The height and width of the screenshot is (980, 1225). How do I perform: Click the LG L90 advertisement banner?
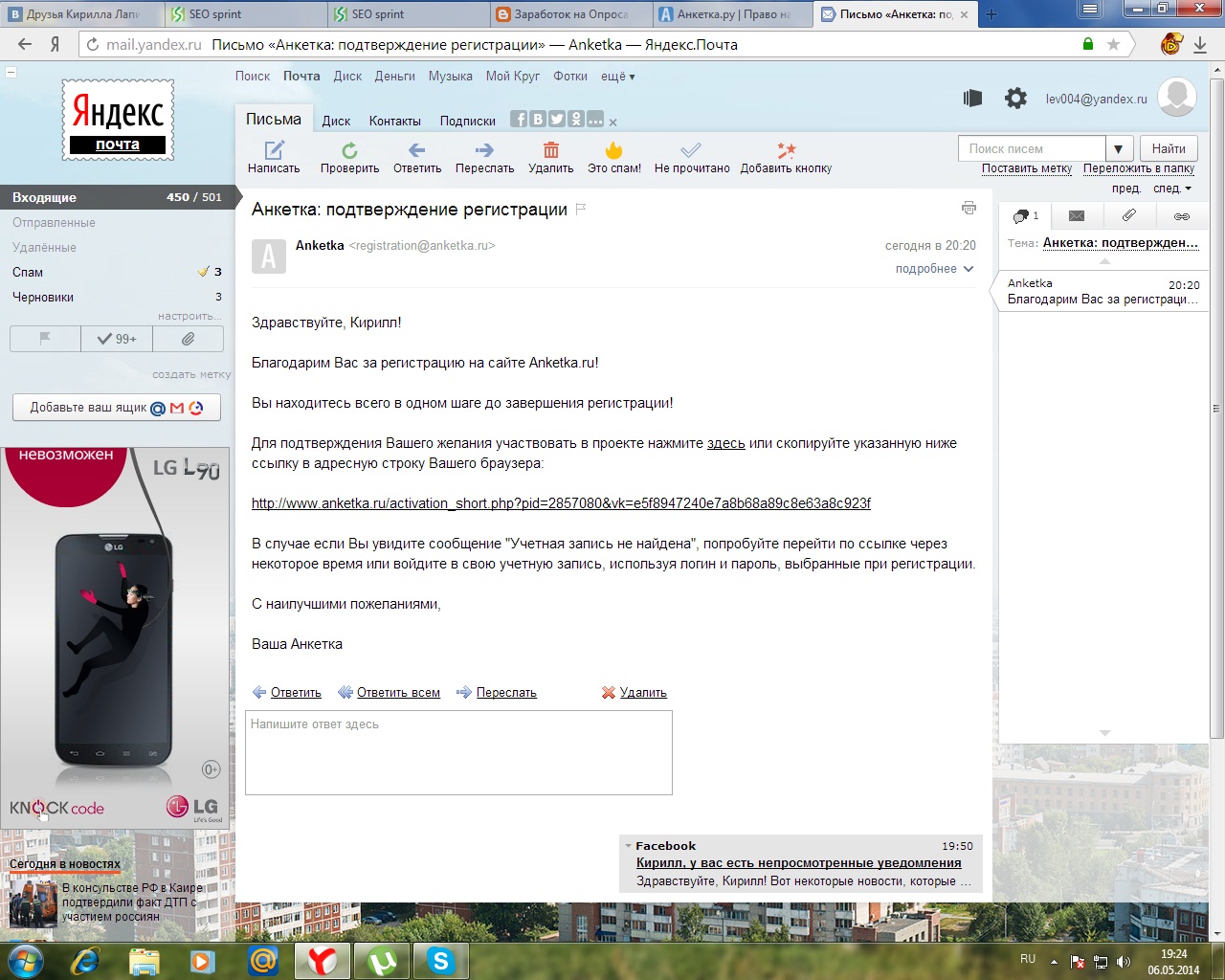[115, 637]
